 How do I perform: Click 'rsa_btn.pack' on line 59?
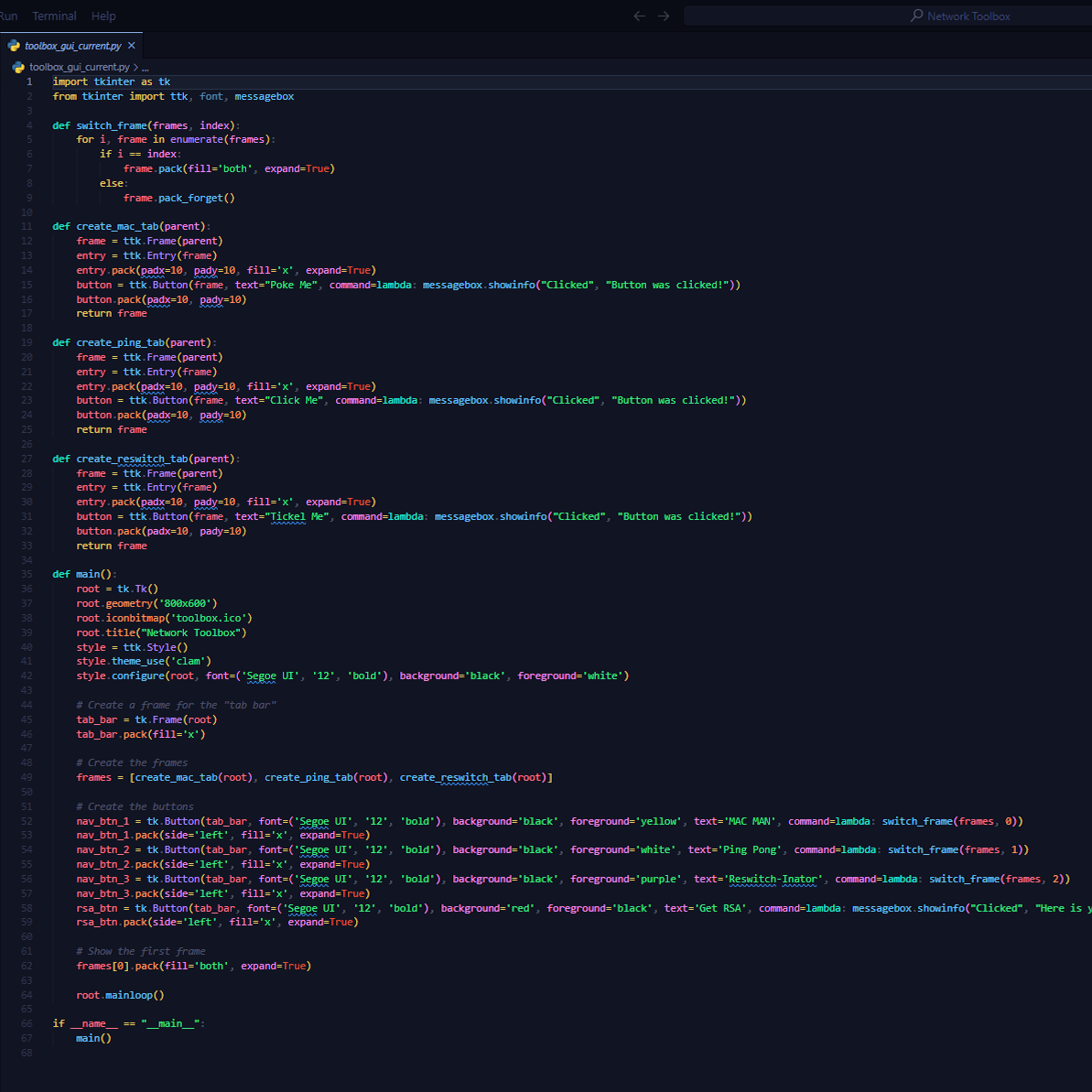[112, 922]
